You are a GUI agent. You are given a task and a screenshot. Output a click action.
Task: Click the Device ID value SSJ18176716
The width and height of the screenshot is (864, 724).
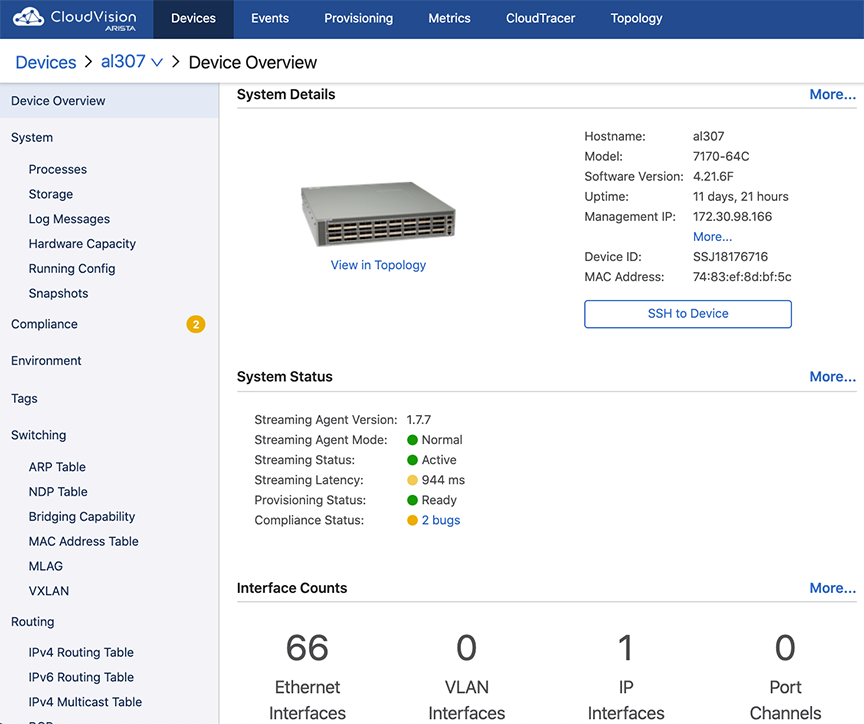pos(730,257)
